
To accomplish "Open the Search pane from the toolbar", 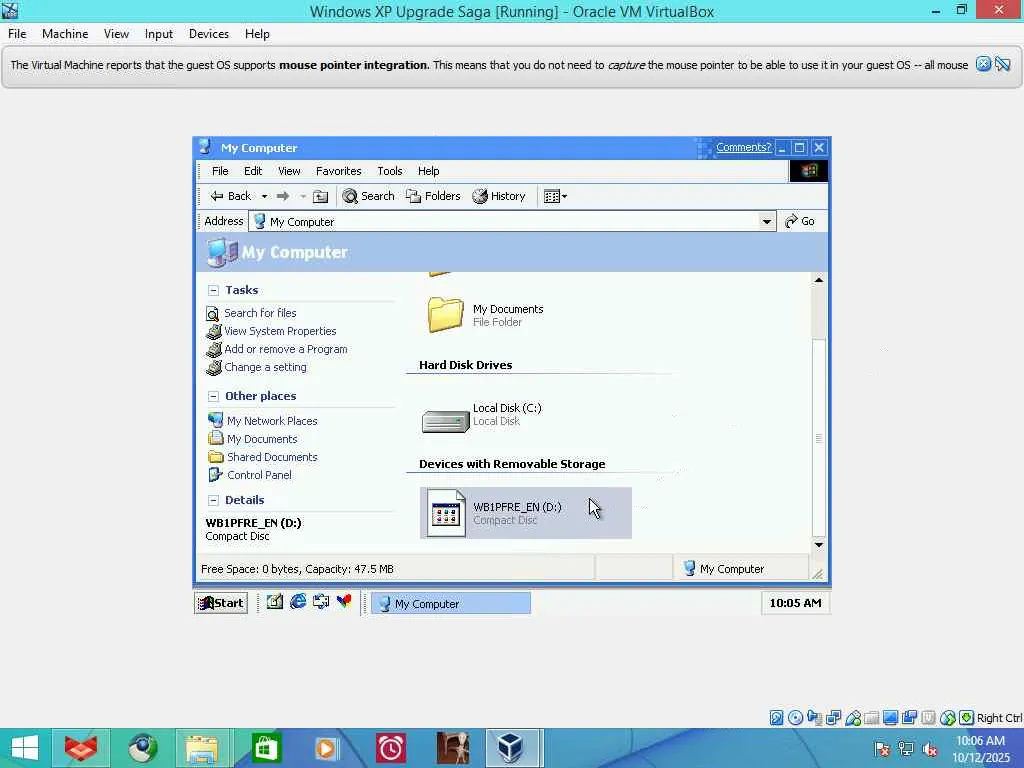I will click(368, 196).
